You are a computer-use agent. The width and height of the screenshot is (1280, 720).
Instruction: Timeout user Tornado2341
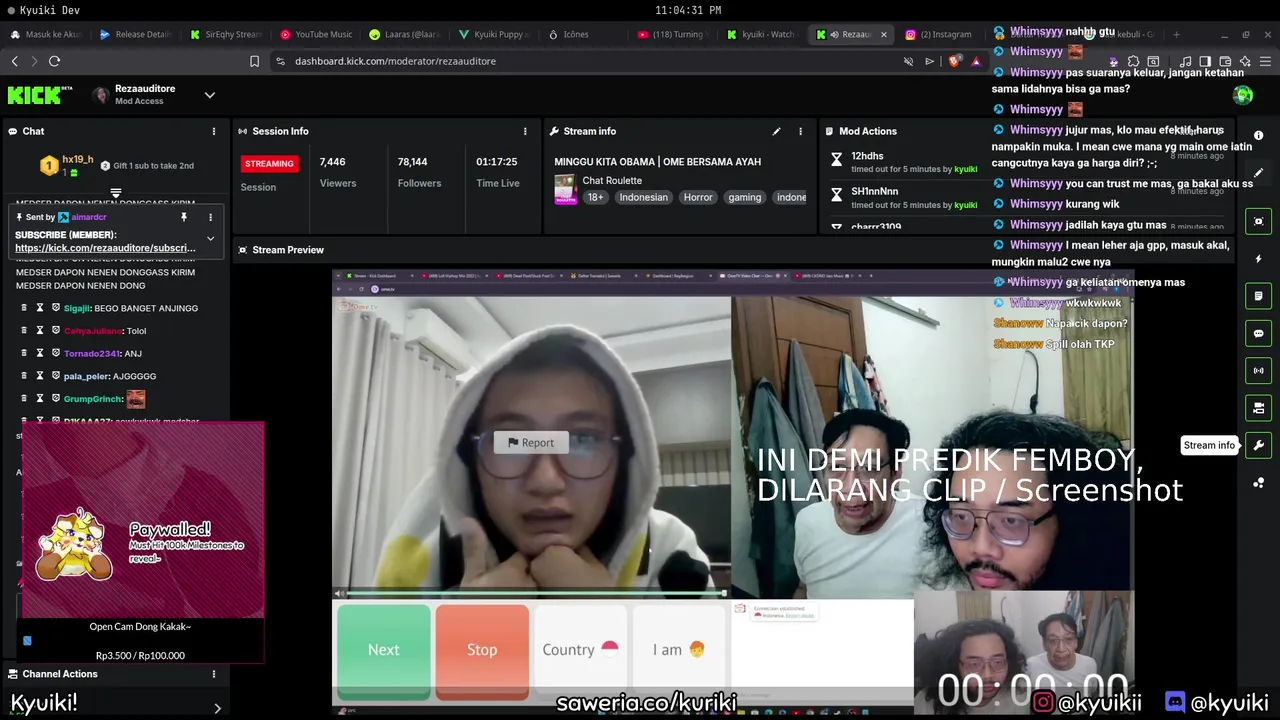click(x=40, y=353)
